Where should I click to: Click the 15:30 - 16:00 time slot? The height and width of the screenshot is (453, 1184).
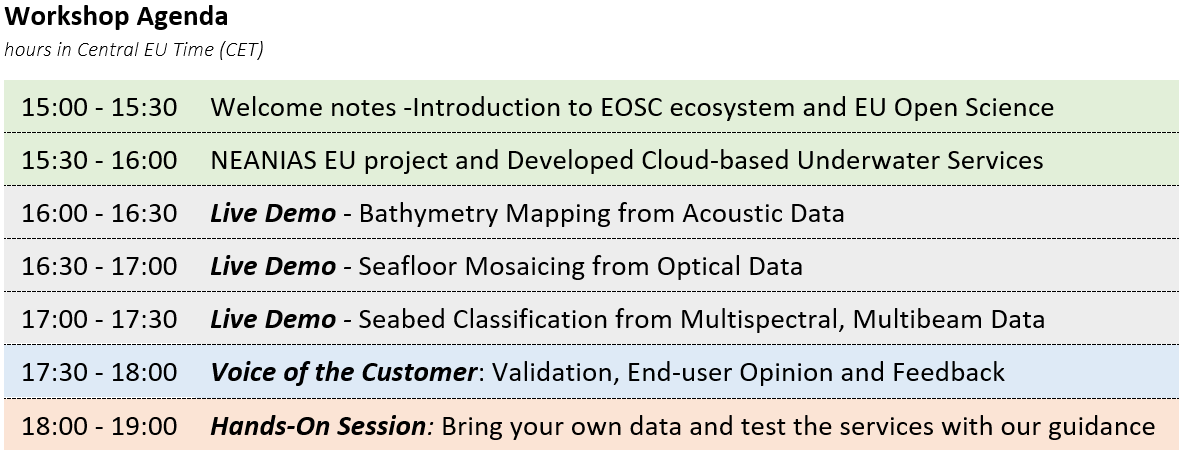[99, 160]
